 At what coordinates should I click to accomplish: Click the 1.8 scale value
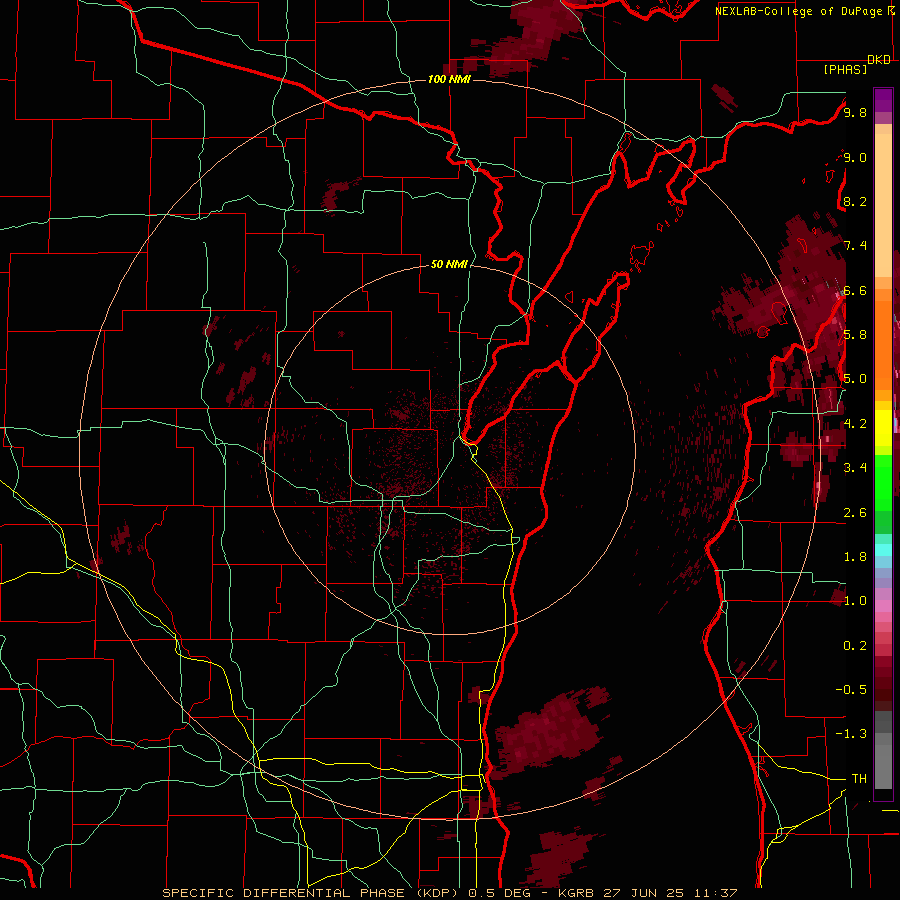(x=855, y=557)
